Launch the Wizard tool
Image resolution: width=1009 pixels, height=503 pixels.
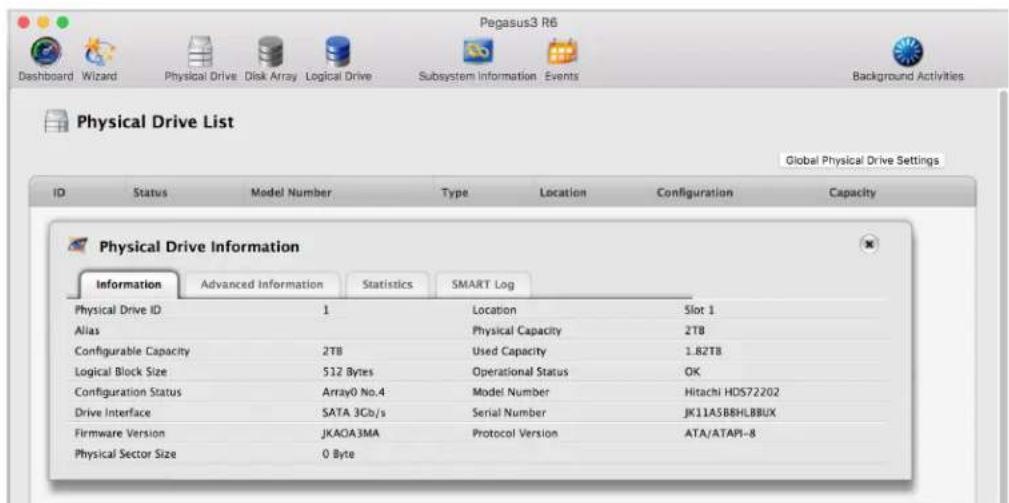pos(98,59)
